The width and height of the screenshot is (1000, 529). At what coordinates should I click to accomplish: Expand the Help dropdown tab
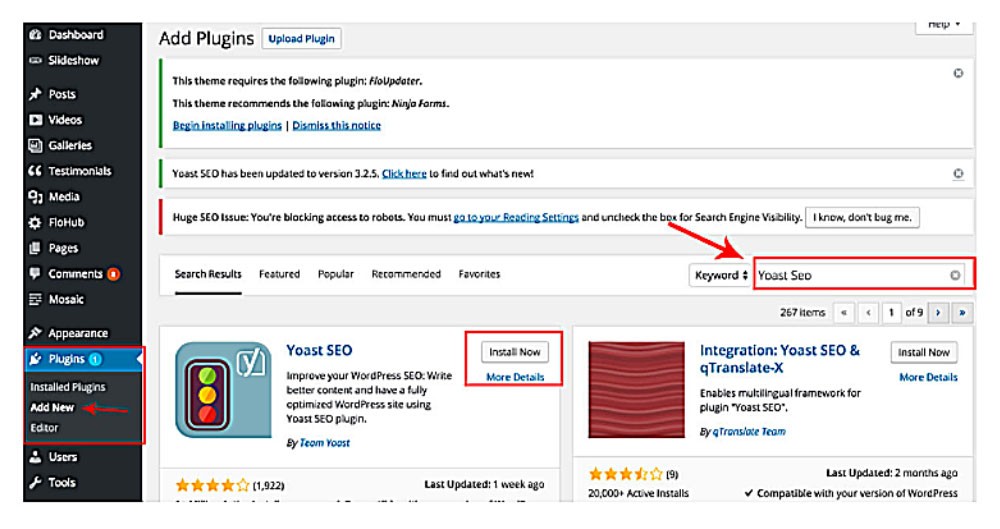(x=944, y=26)
